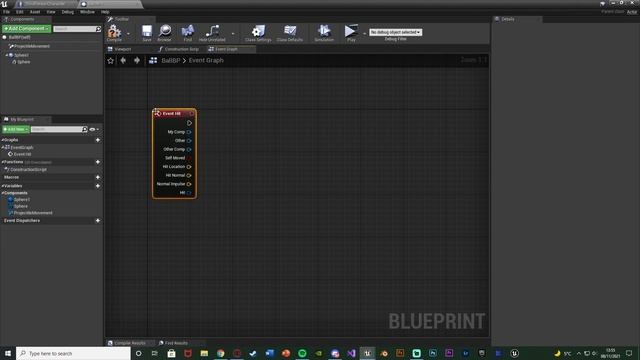Click the Find toolbar icon
640x360 pixels.
tap(188, 32)
